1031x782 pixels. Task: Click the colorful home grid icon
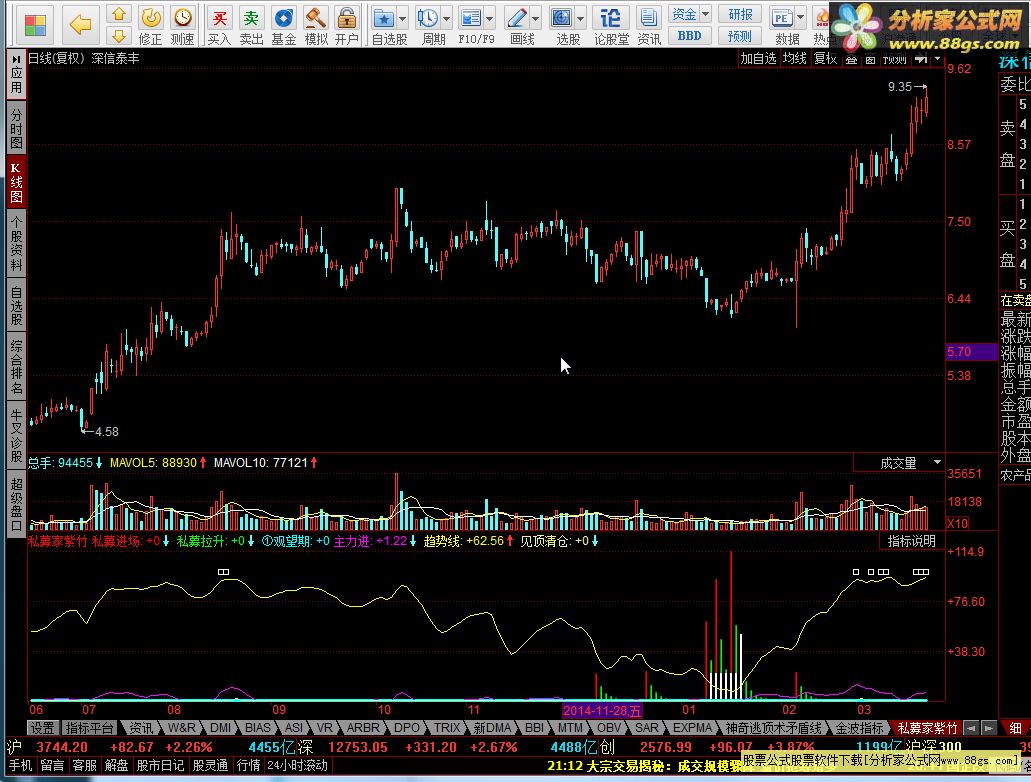point(35,25)
